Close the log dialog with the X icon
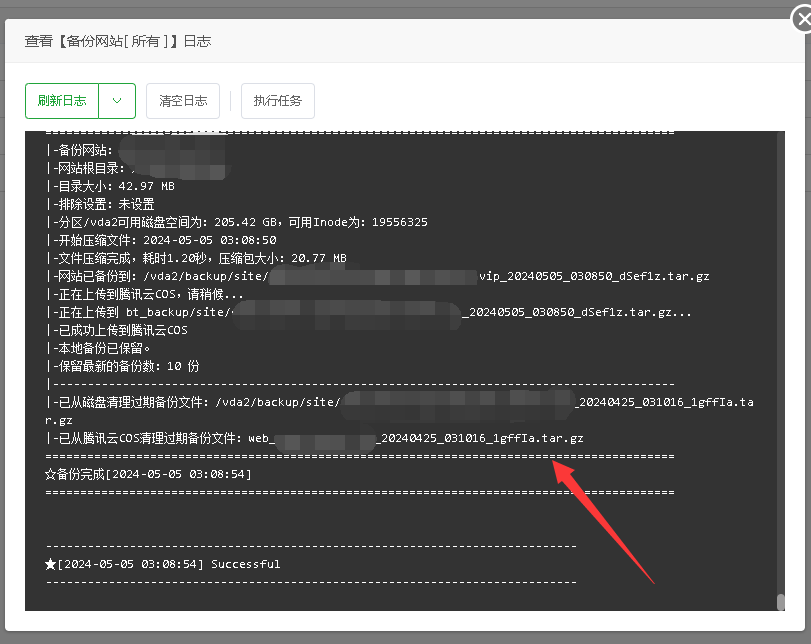This screenshot has height=644, width=811. click(803, 20)
